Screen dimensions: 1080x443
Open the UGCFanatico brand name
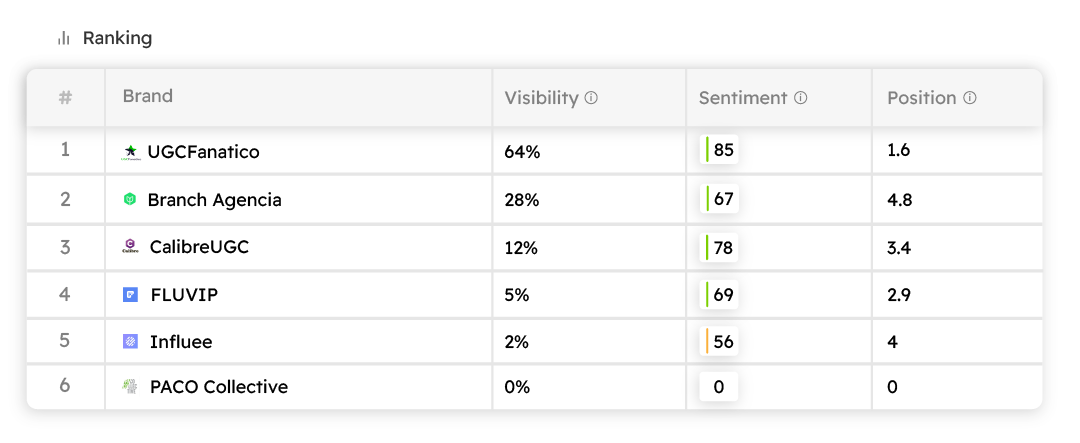click(203, 152)
